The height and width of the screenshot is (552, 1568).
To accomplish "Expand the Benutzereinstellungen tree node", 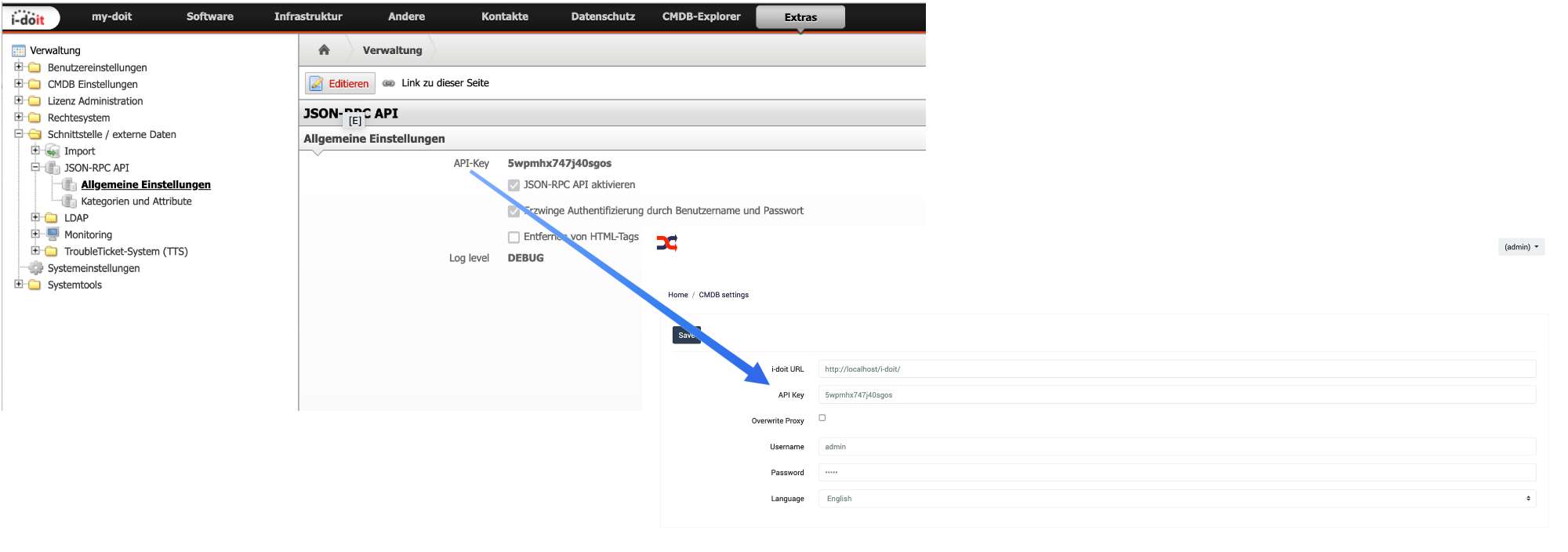I will 19,67.
